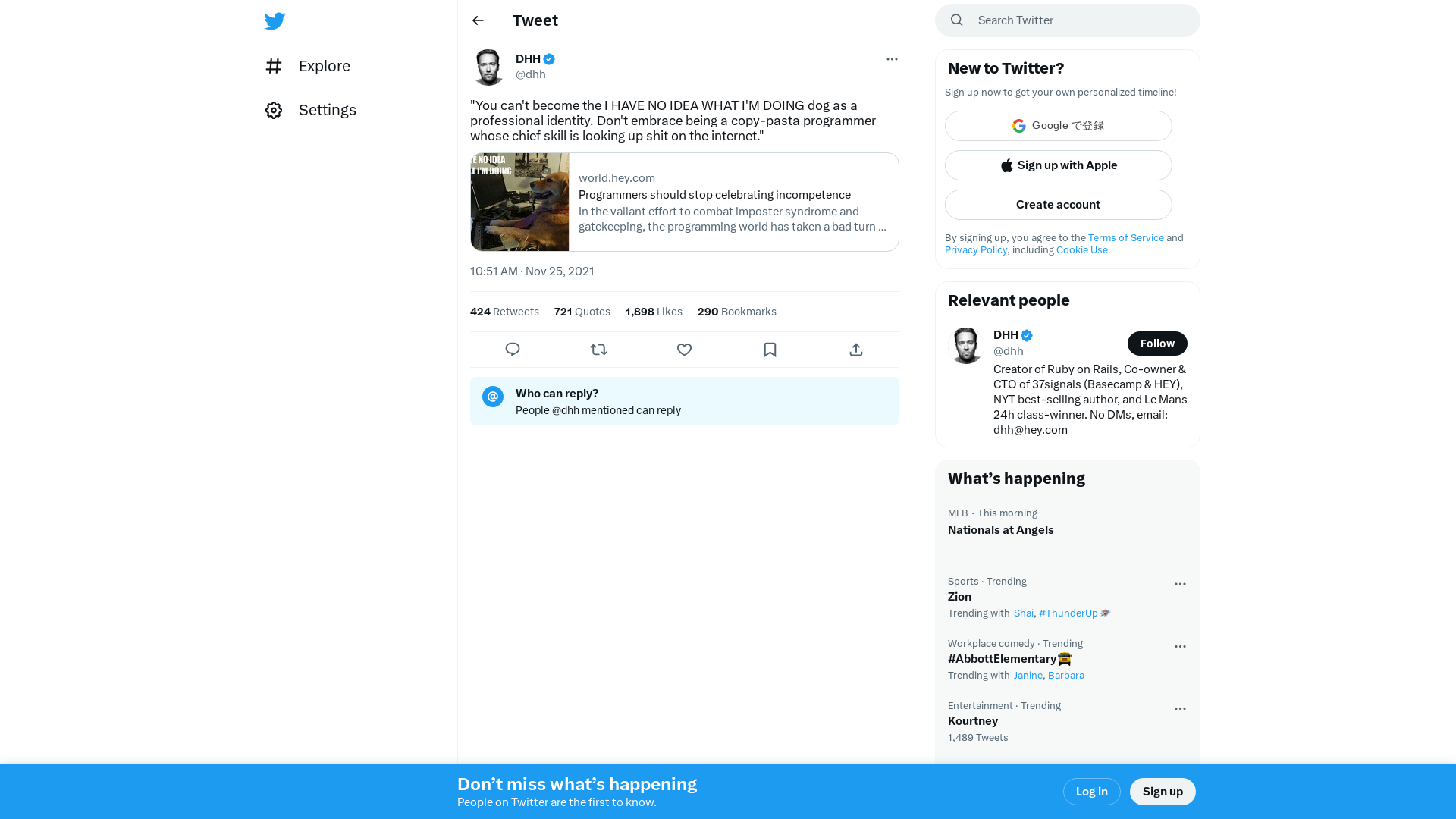Viewport: 1456px width, 819px height.
Task: Open DHH avatar in Relevant people
Action: point(966,346)
